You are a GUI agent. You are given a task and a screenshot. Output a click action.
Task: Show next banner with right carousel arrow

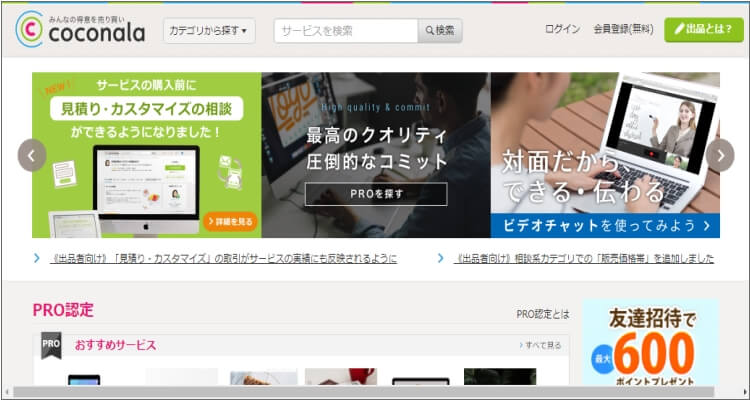720,156
